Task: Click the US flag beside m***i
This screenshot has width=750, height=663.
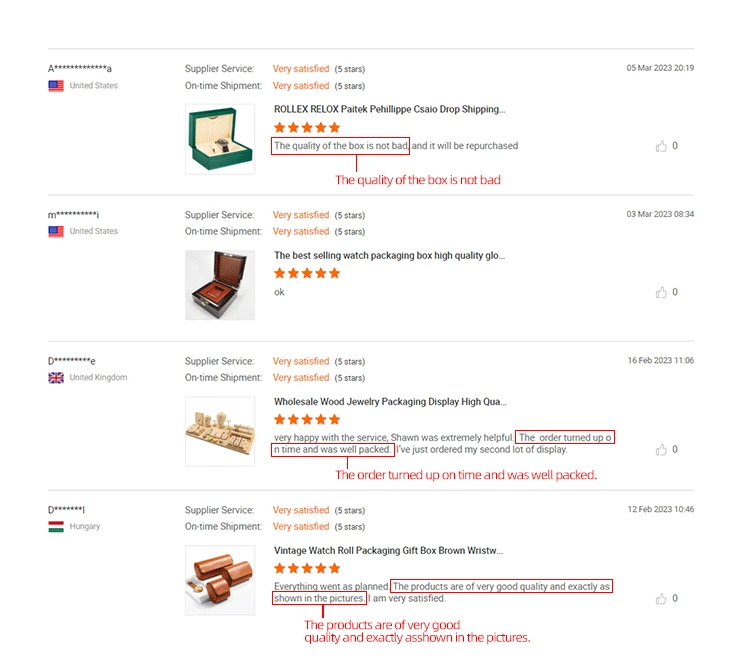Action: (x=56, y=232)
